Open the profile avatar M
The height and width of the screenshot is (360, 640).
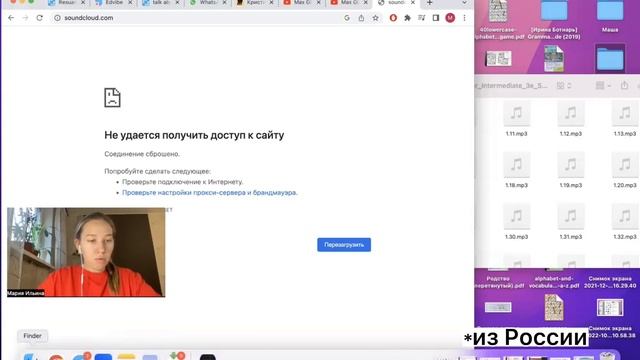point(450,18)
